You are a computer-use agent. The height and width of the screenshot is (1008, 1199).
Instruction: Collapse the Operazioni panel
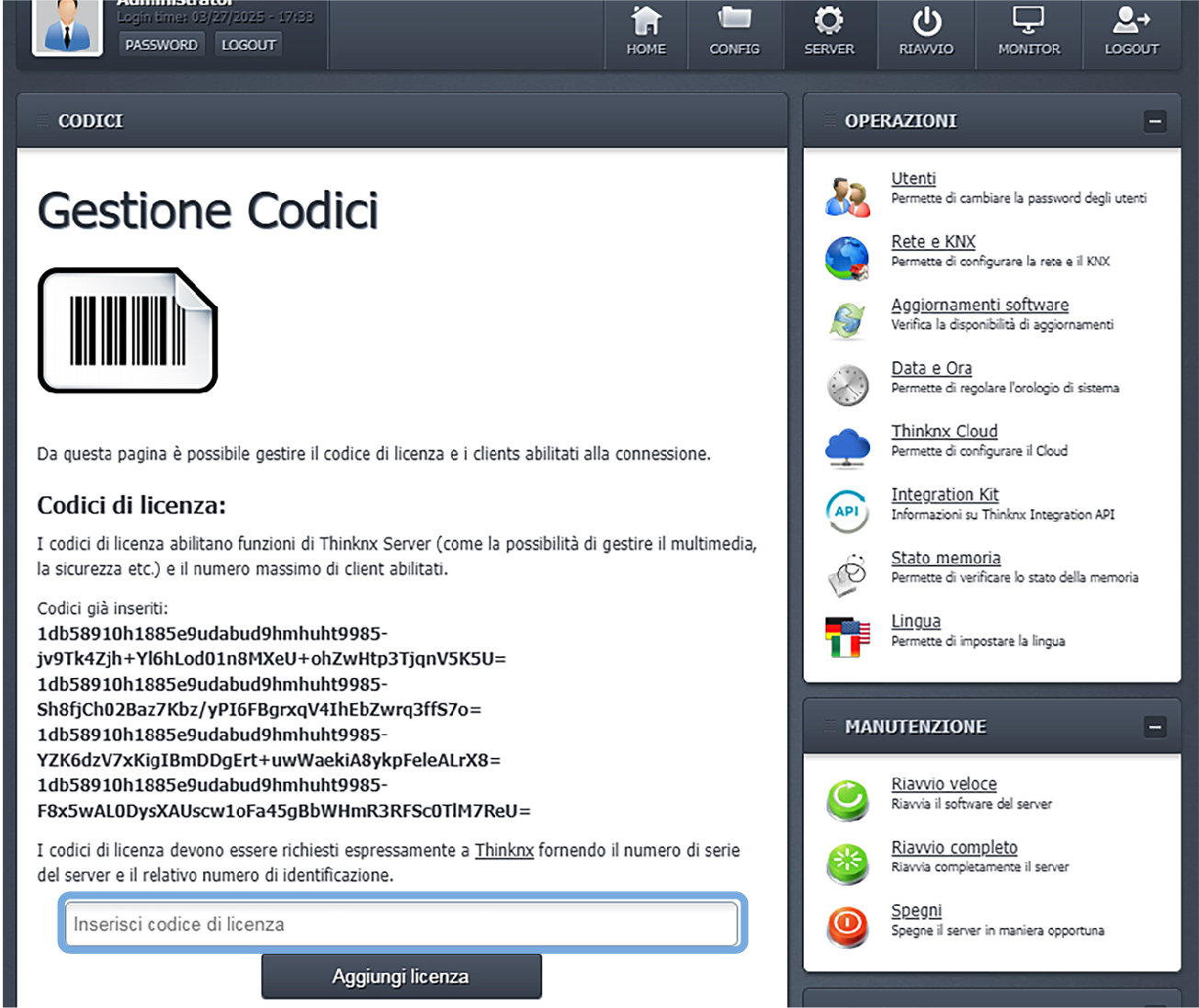(1155, 121)
